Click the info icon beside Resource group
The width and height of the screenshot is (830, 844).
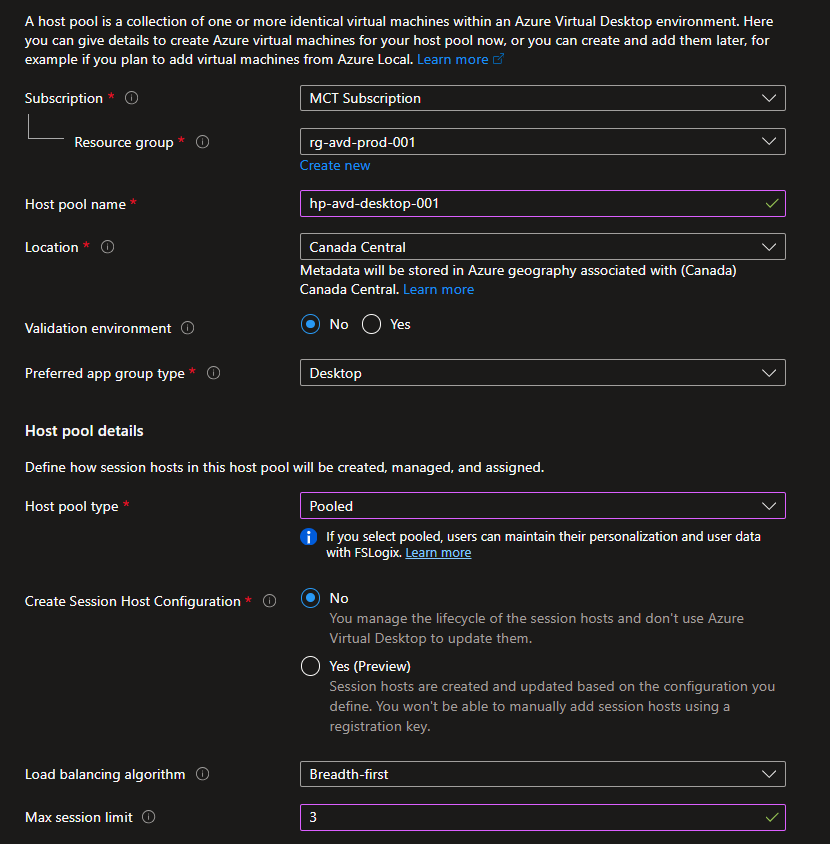click(x=203, y=142)
